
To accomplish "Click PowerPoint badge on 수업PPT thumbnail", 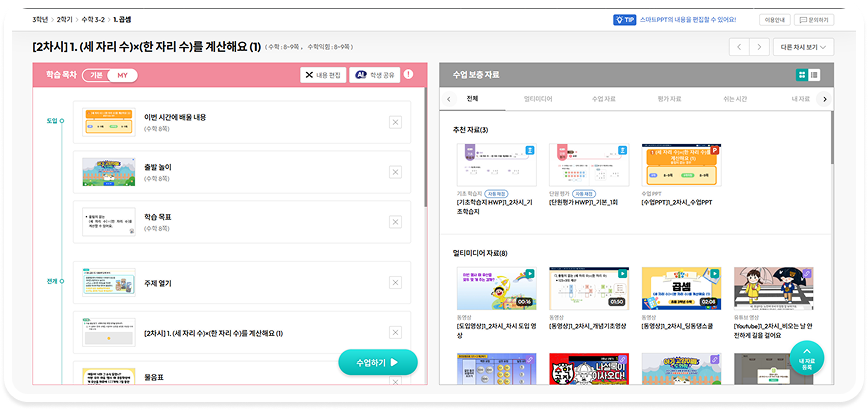I will 715,150.
